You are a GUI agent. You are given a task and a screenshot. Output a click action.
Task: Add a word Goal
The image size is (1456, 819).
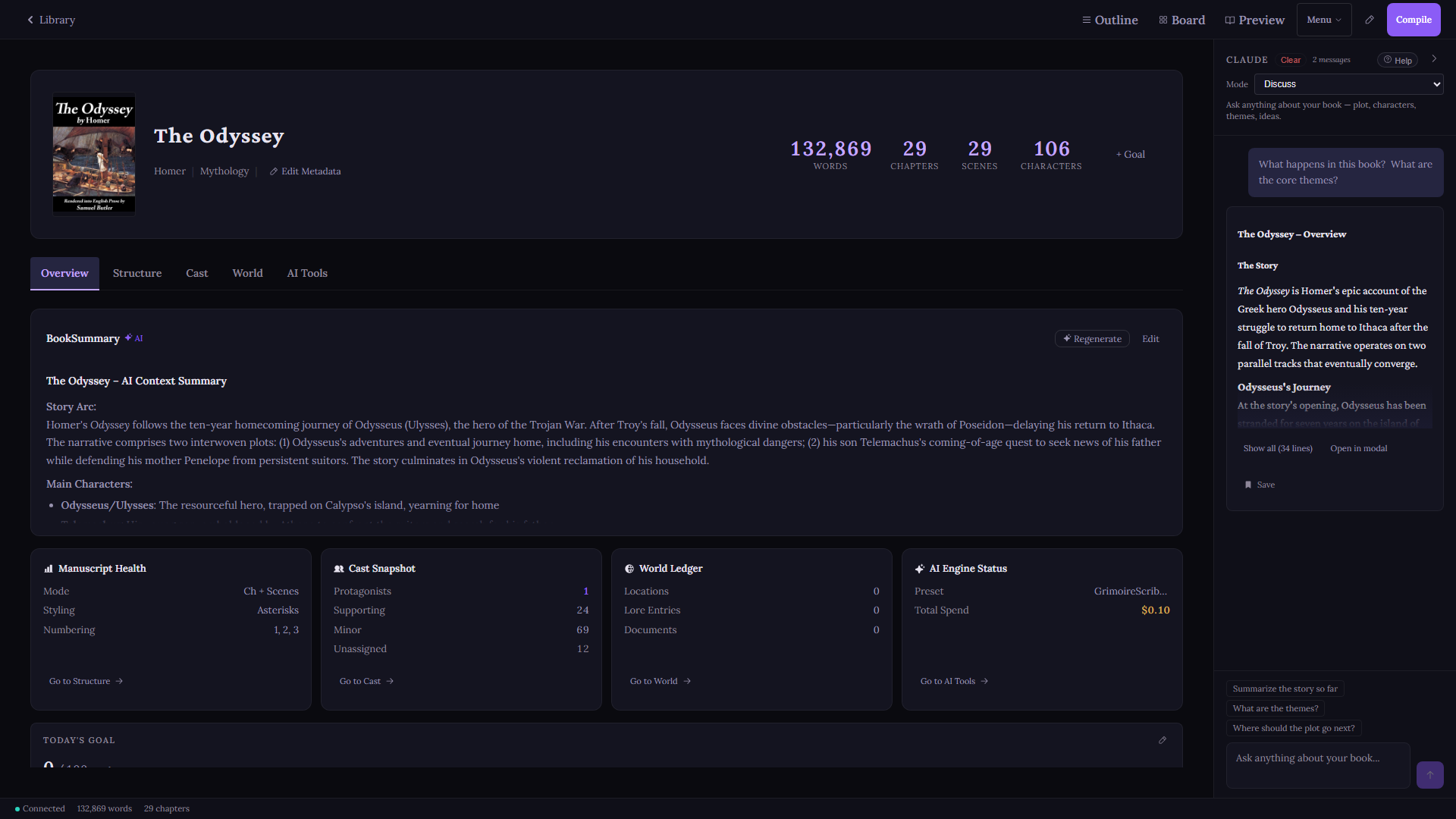tap(1130, 154)
